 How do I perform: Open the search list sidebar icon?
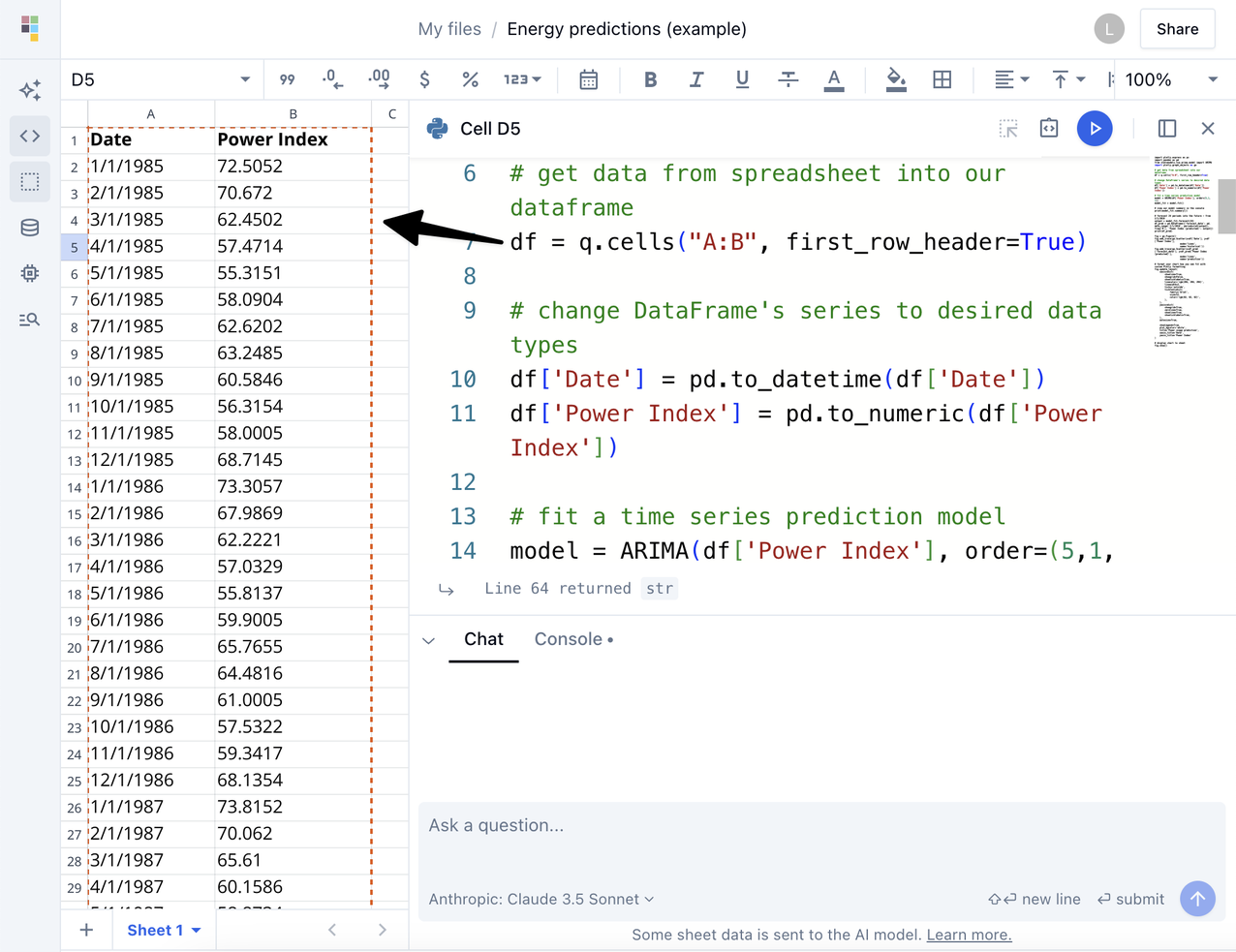tap(30, 320)
